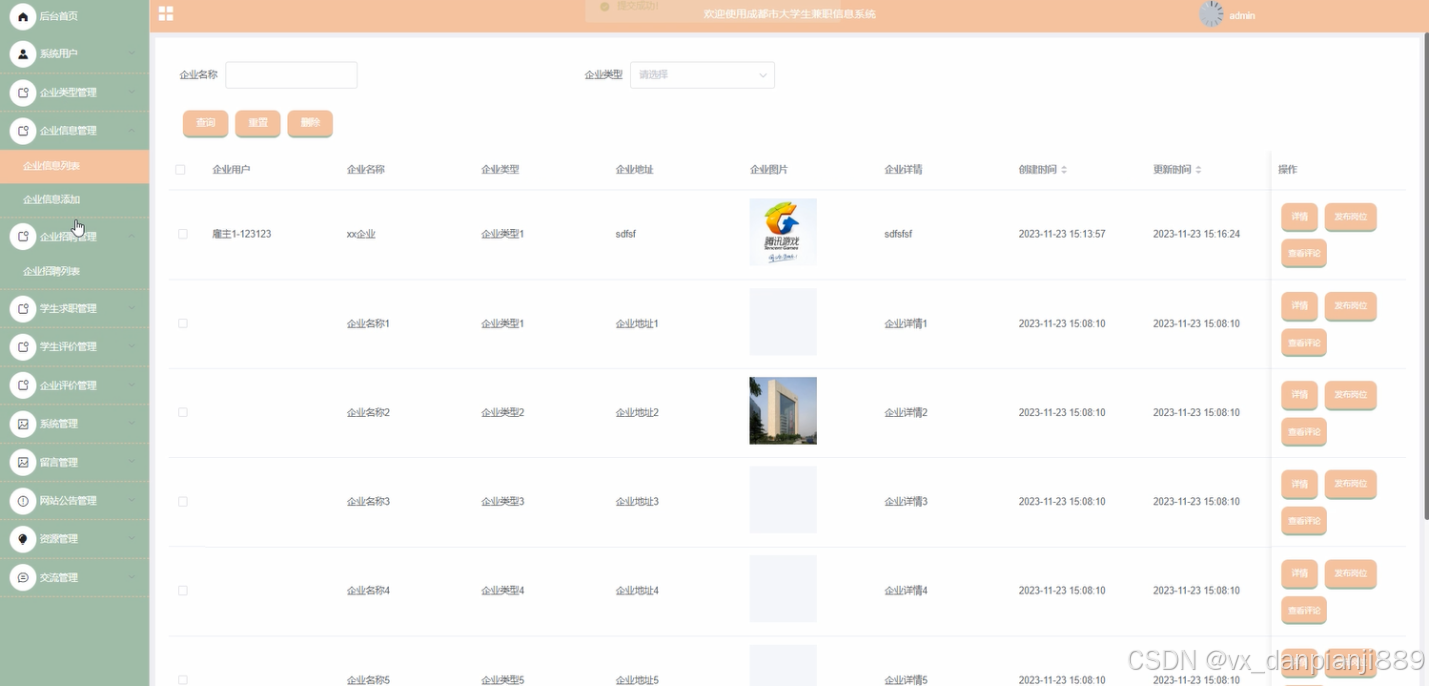Click the 重置 reset button
The image size is (1429, 686).
click(x=258, y=123)
